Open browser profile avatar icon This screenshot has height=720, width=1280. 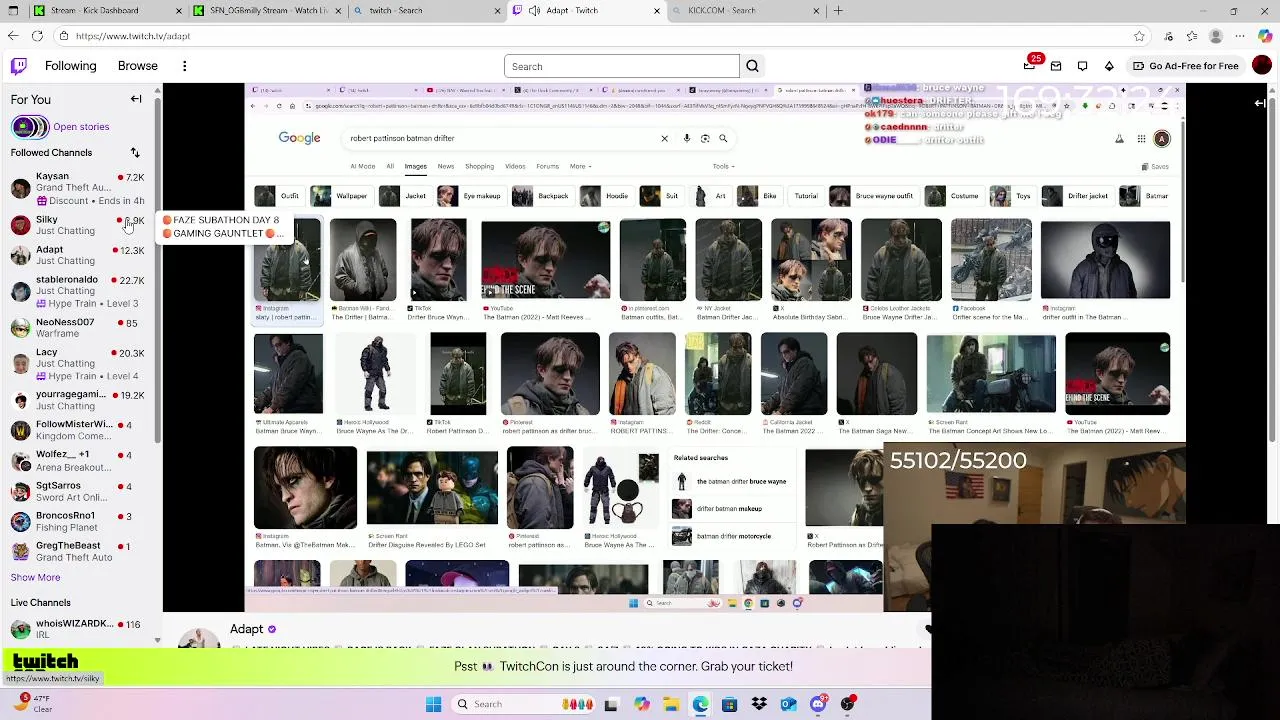(x=1216, y=36)
